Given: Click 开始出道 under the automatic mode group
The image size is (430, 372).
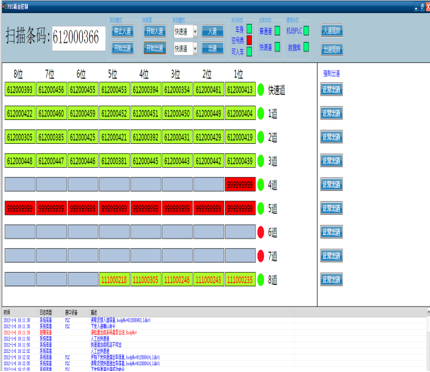Looking at the screenshot, I should tap(122, 48).
